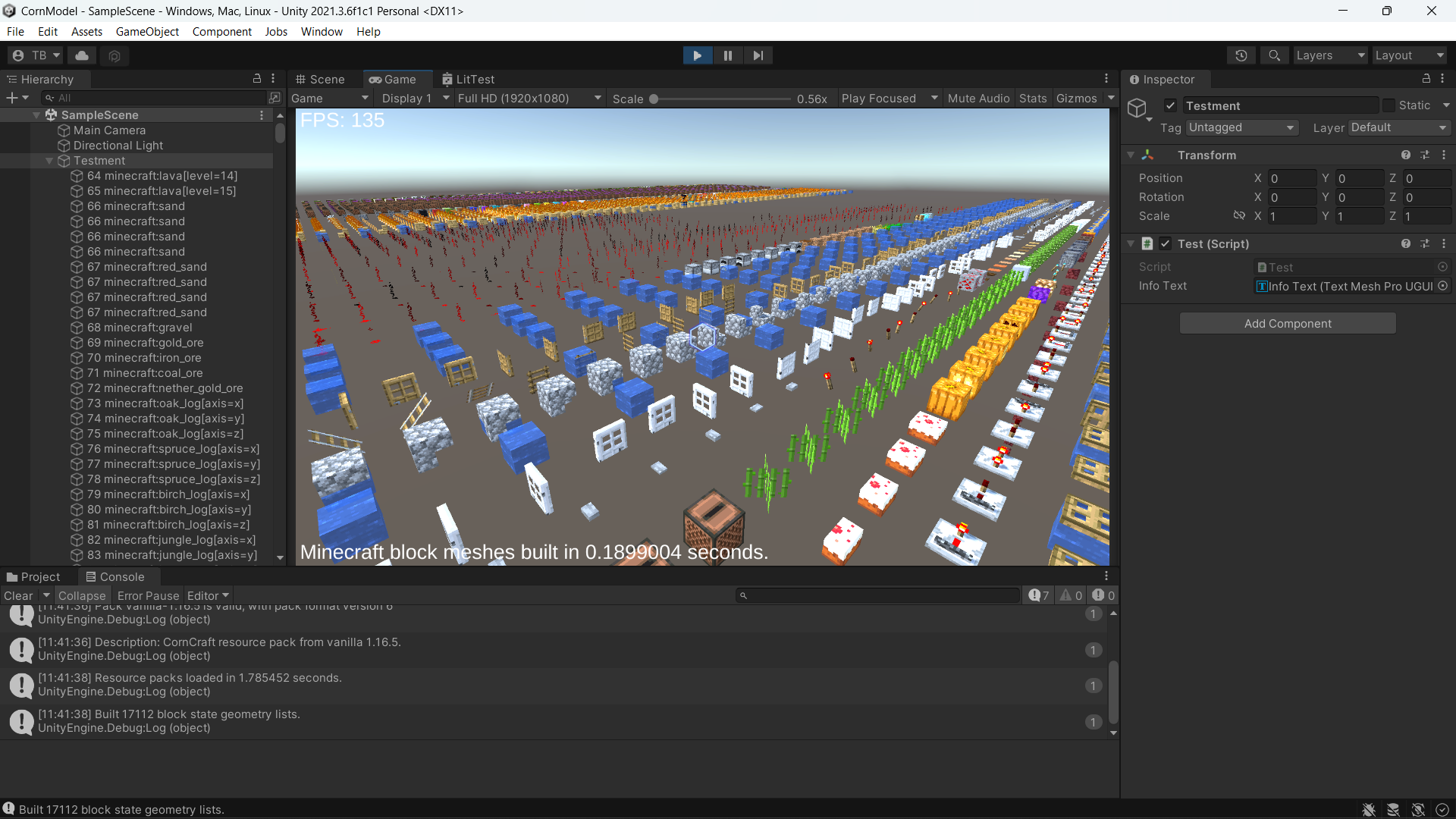Viewport: 1456px width, 819px height.
Task: Lock the Inspector panel
Action: (x=1426, y=79)
